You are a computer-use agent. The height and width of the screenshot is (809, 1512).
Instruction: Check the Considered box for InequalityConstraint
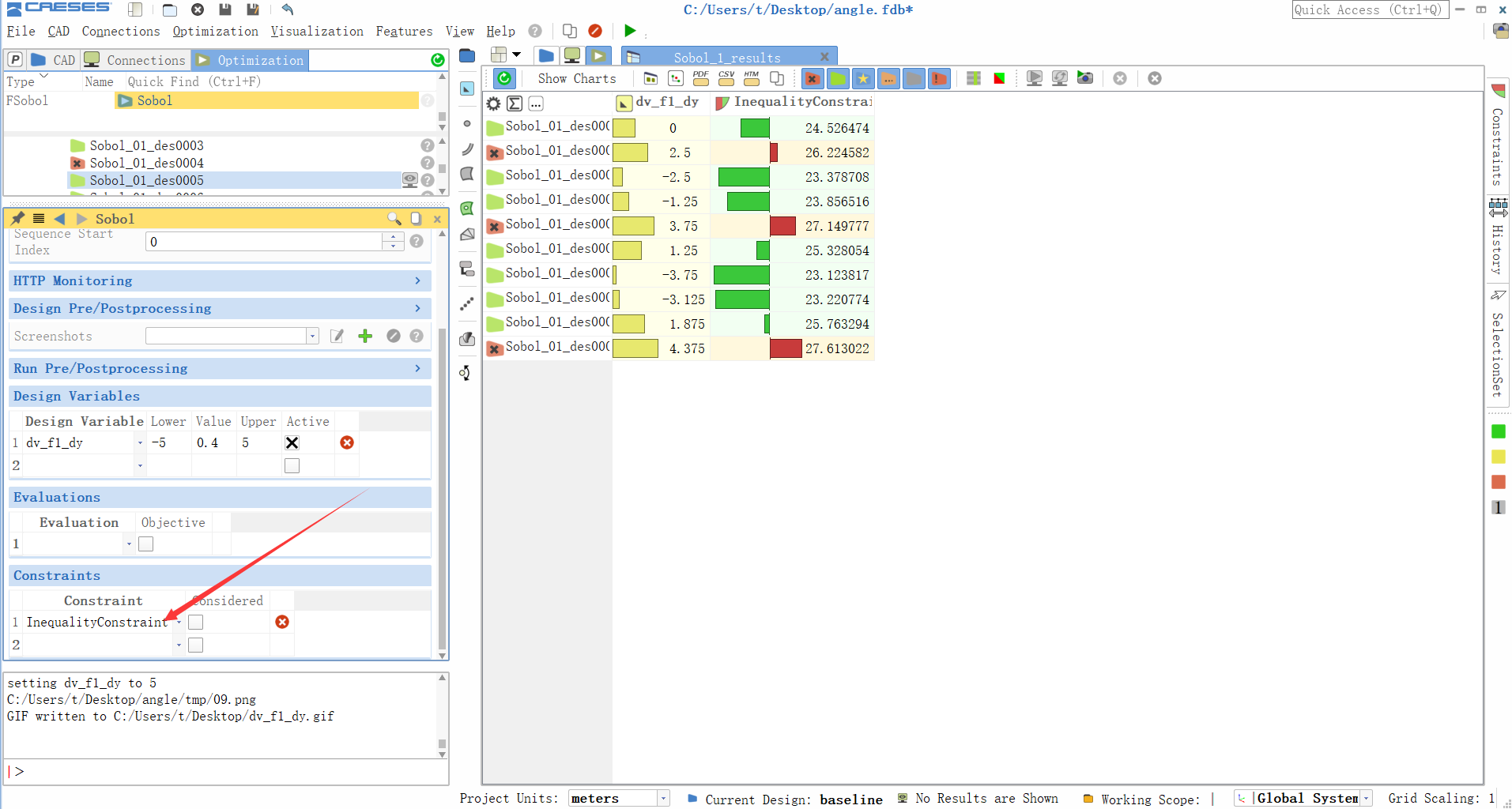pyautogui.click(x=196, y=622)
